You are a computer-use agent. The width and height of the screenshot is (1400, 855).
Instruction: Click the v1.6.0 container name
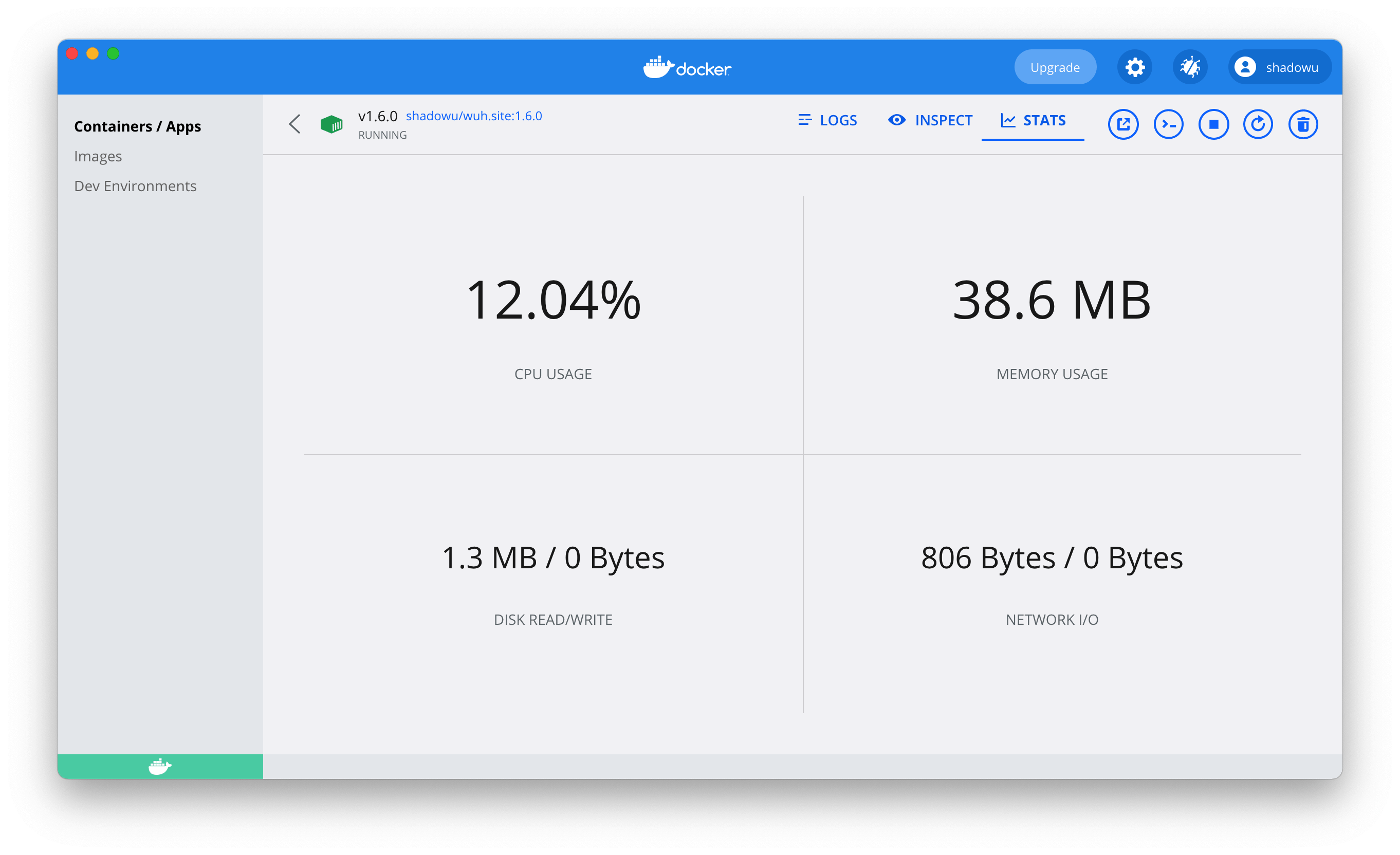click(378, 116)
